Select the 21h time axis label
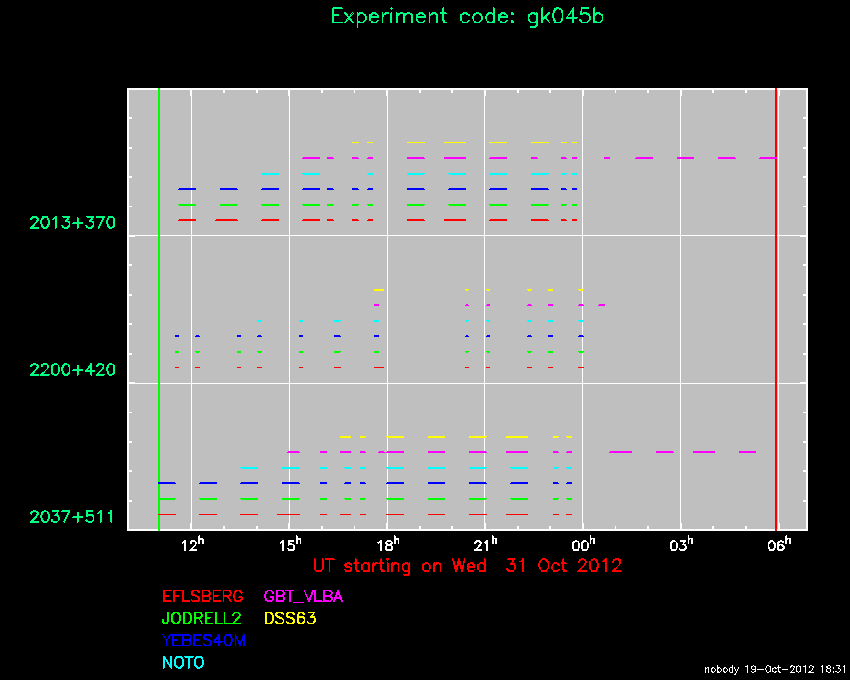The height and width of the screenshot is (680, 850). (x=485, y=544)
